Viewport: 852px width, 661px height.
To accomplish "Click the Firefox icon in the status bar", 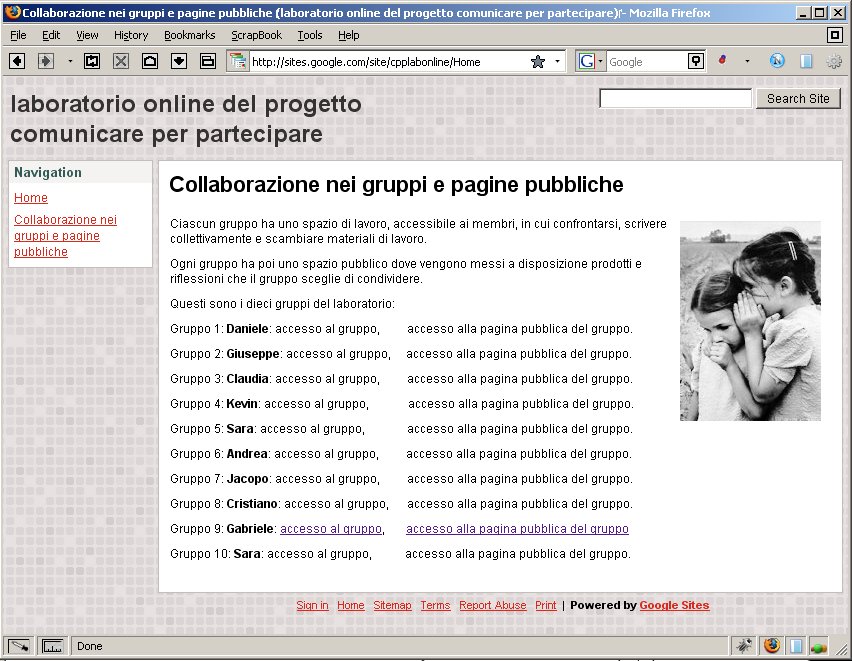I will coord(770,645).
